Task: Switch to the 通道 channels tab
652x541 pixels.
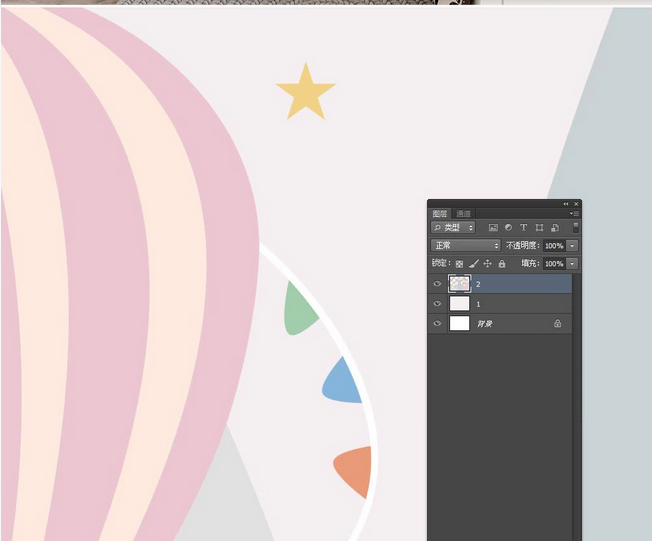Action: tap(464, 214)
